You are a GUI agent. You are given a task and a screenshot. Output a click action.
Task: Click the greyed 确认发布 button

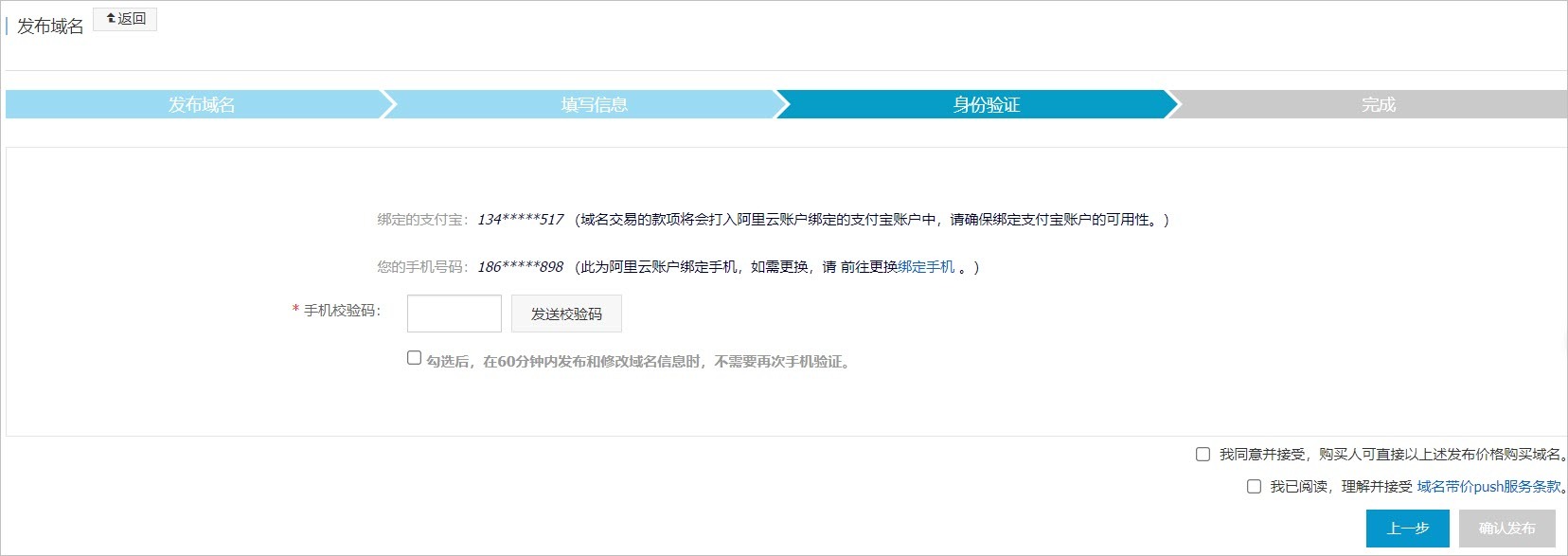pos(1506,529)
